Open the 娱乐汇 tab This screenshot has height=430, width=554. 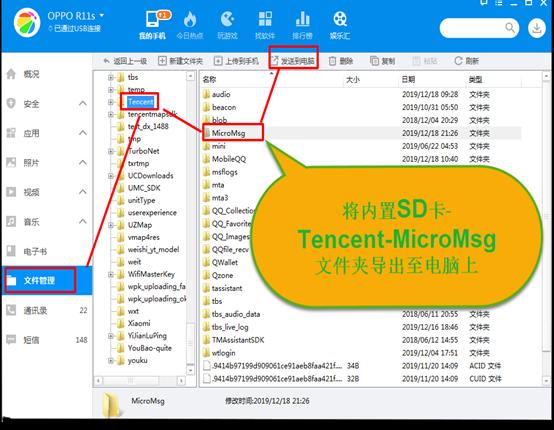coord(340,25)
